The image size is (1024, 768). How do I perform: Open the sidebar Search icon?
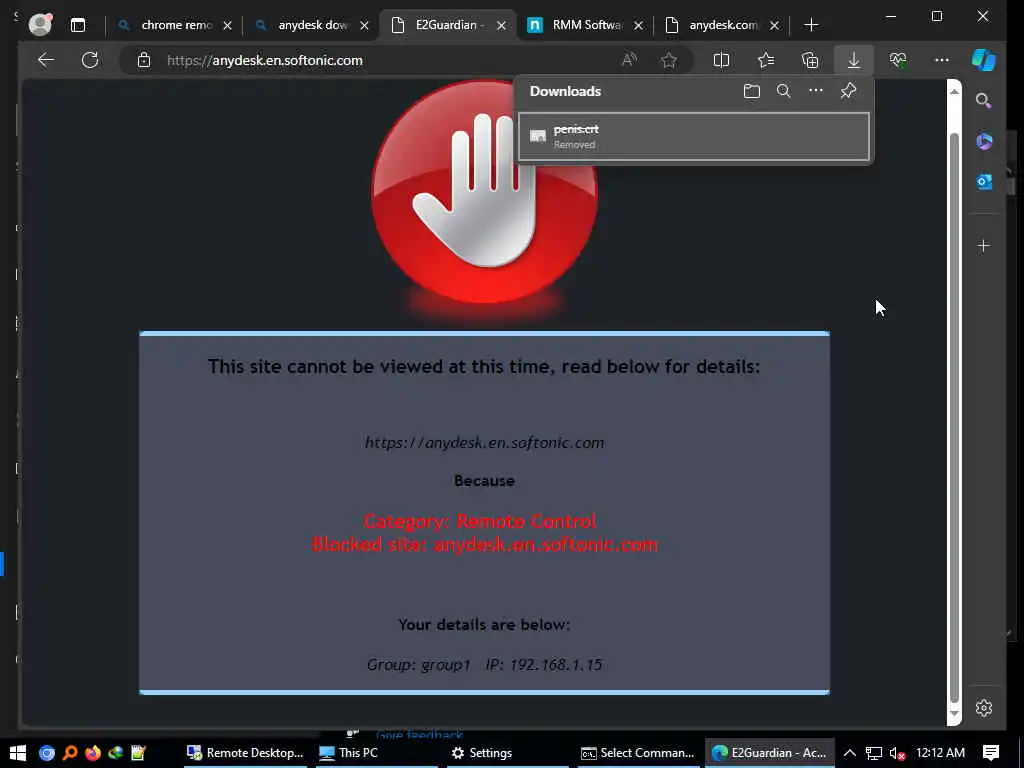984,101
